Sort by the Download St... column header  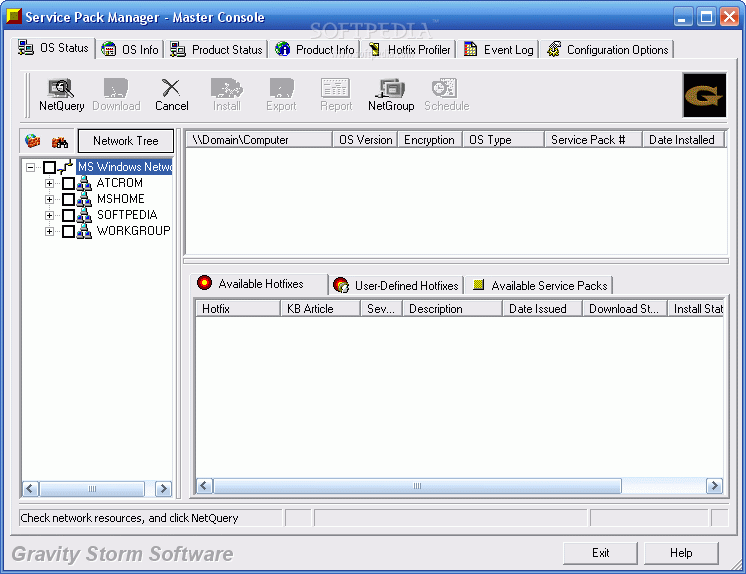(x=625, y=309)
